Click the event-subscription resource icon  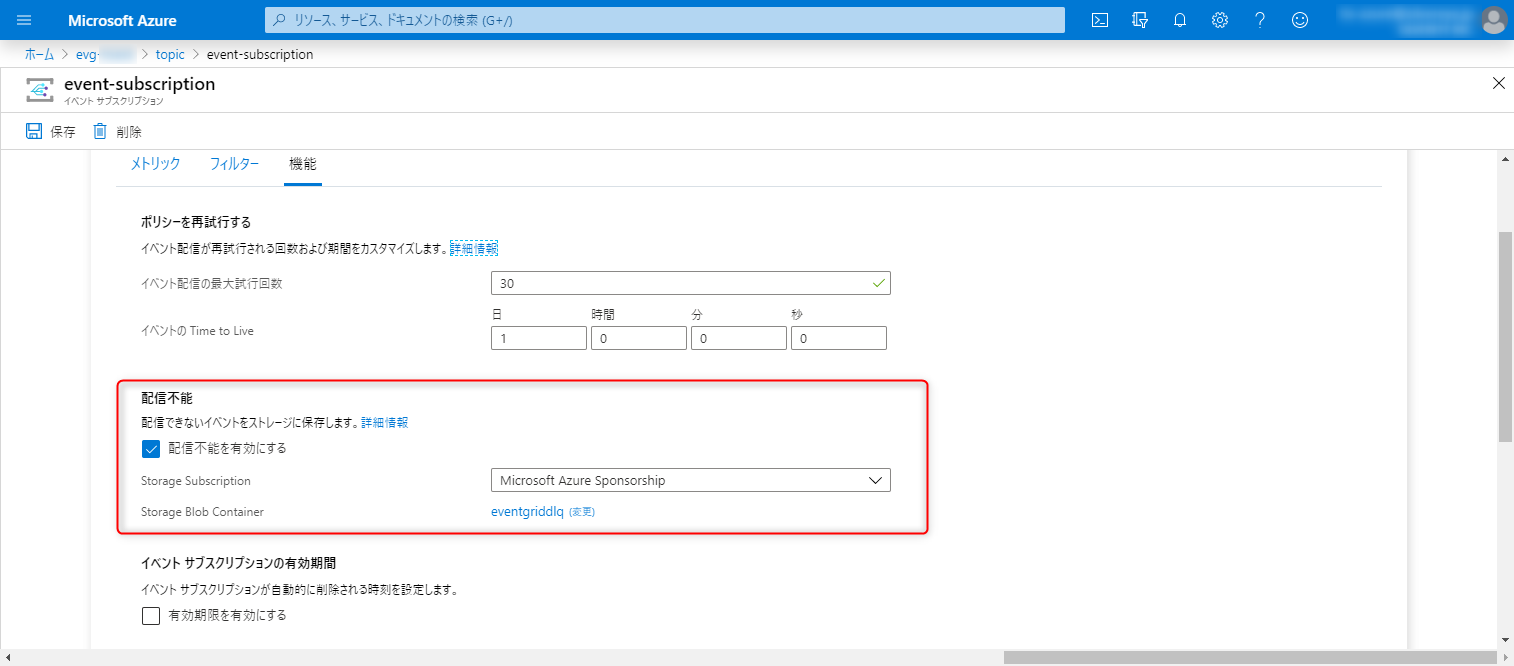[40, 90]
